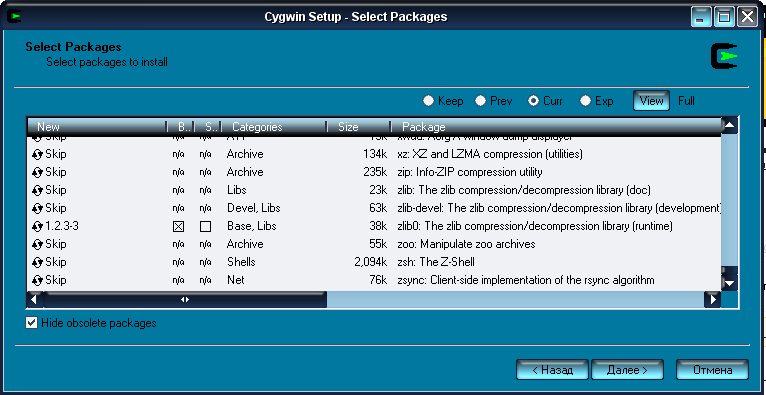Viewport: 766px width, 395px height.
Task: Click the zsync rsync algorithm description
Action: pos(526,280)
